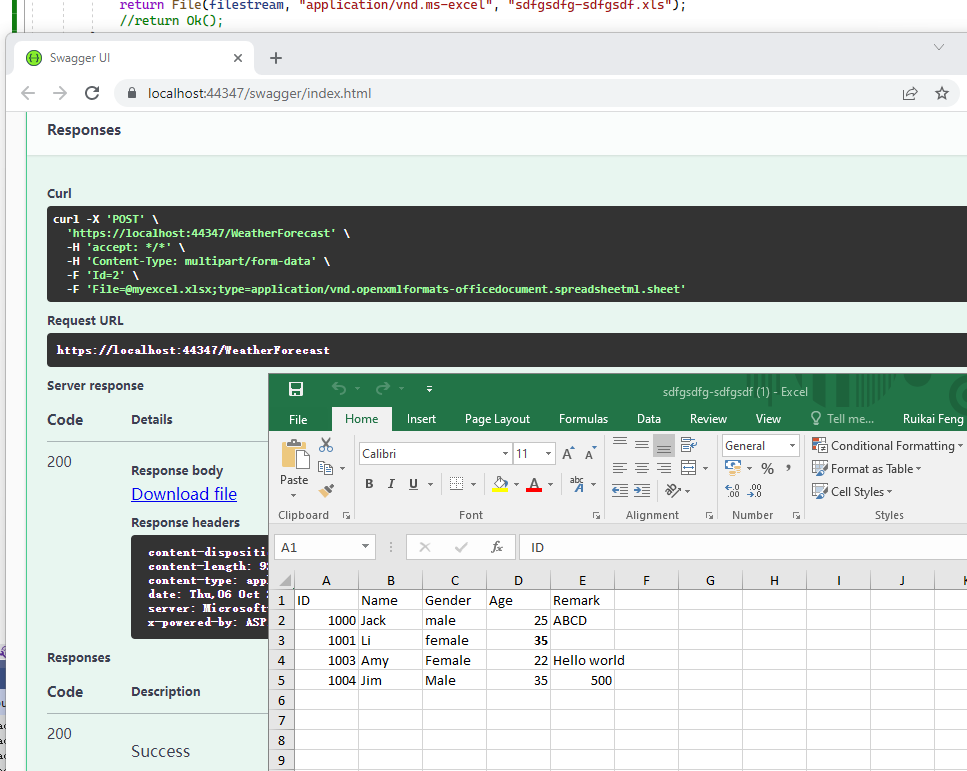The height and width of the screenshot is (771, 967).
Task: Click the Download file link
Action: tap(184, 494)
